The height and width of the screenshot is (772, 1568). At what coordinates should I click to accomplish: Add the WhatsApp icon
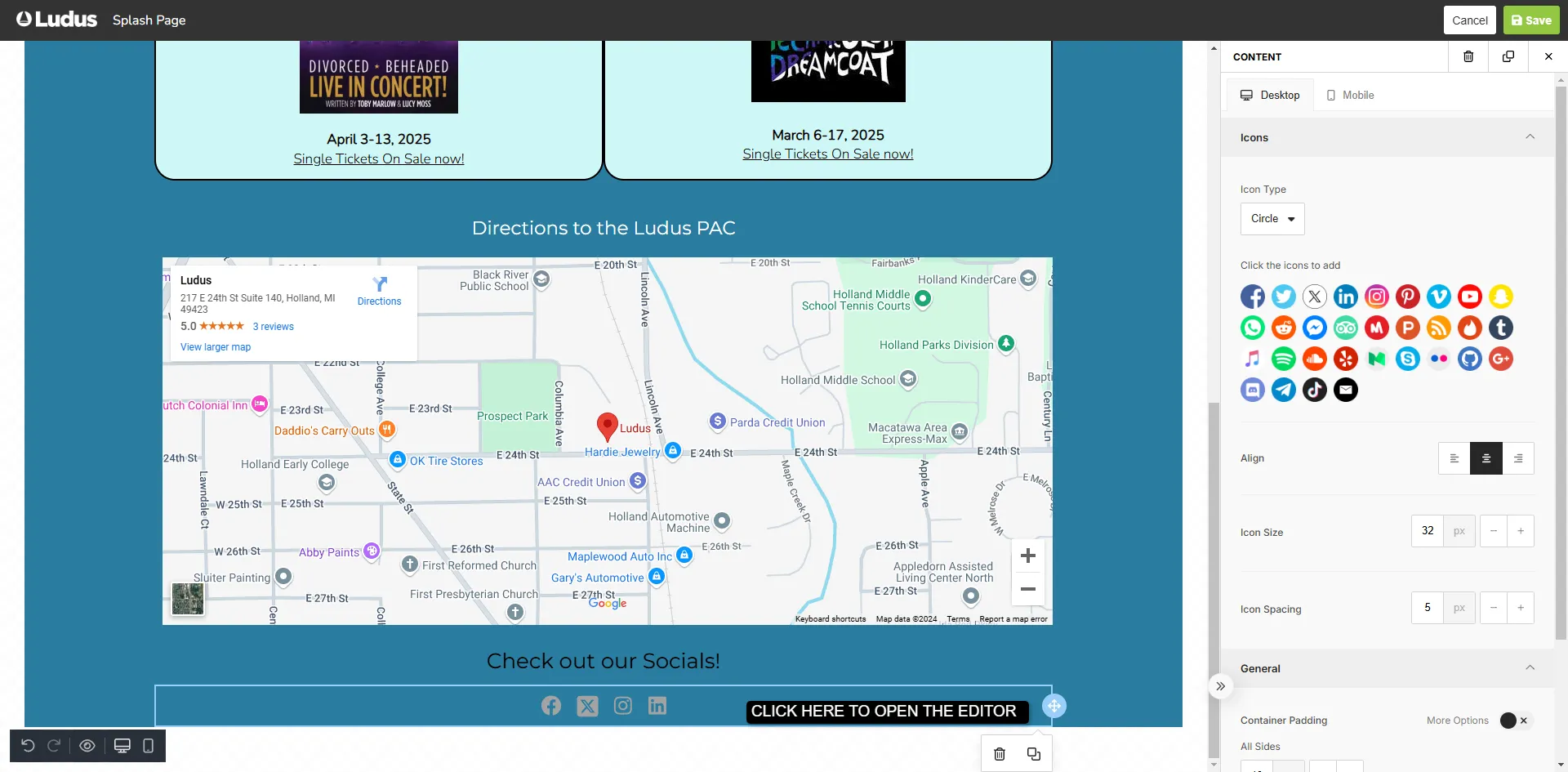(1253, 328)
